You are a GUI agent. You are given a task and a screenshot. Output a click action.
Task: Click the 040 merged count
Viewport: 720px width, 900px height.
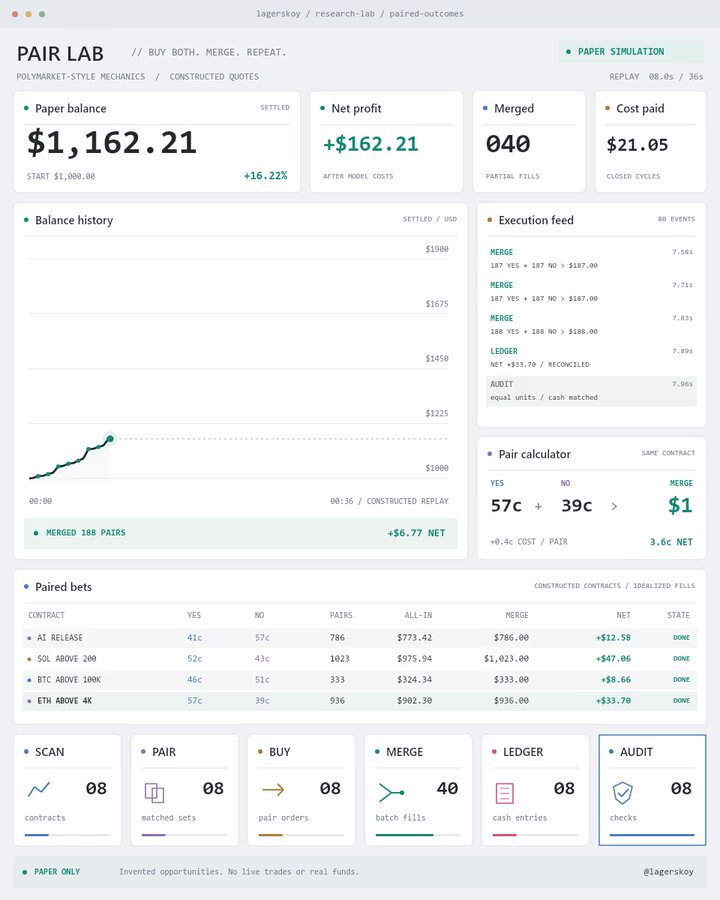(508, 144)
